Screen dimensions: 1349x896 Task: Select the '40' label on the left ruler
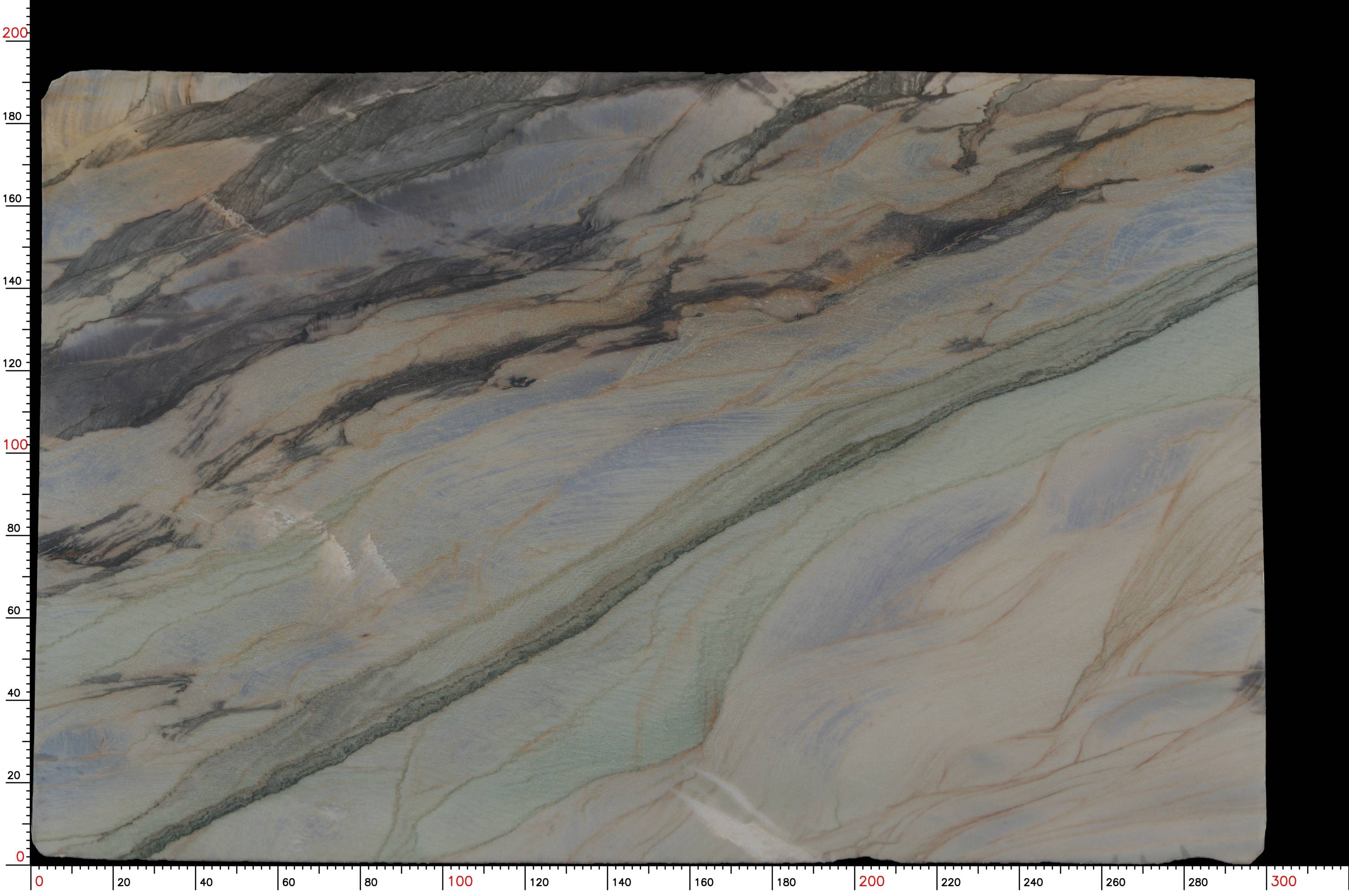coord(13,693)
